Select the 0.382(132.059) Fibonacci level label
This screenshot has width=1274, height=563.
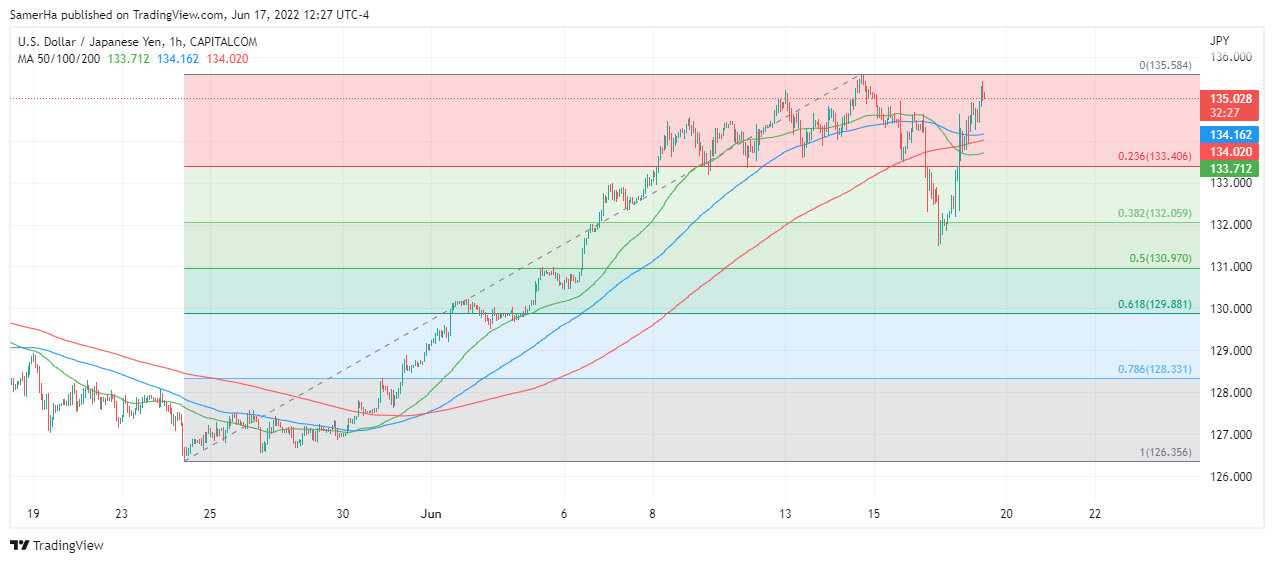pos(1156,214)
